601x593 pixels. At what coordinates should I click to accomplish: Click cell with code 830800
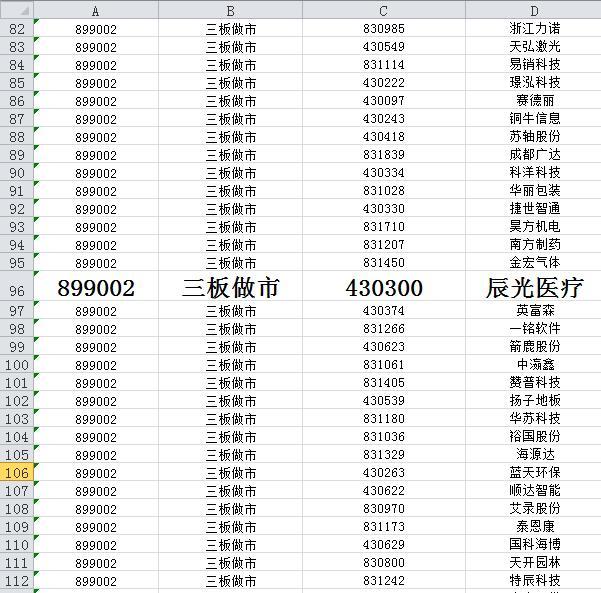coord(384,562)
